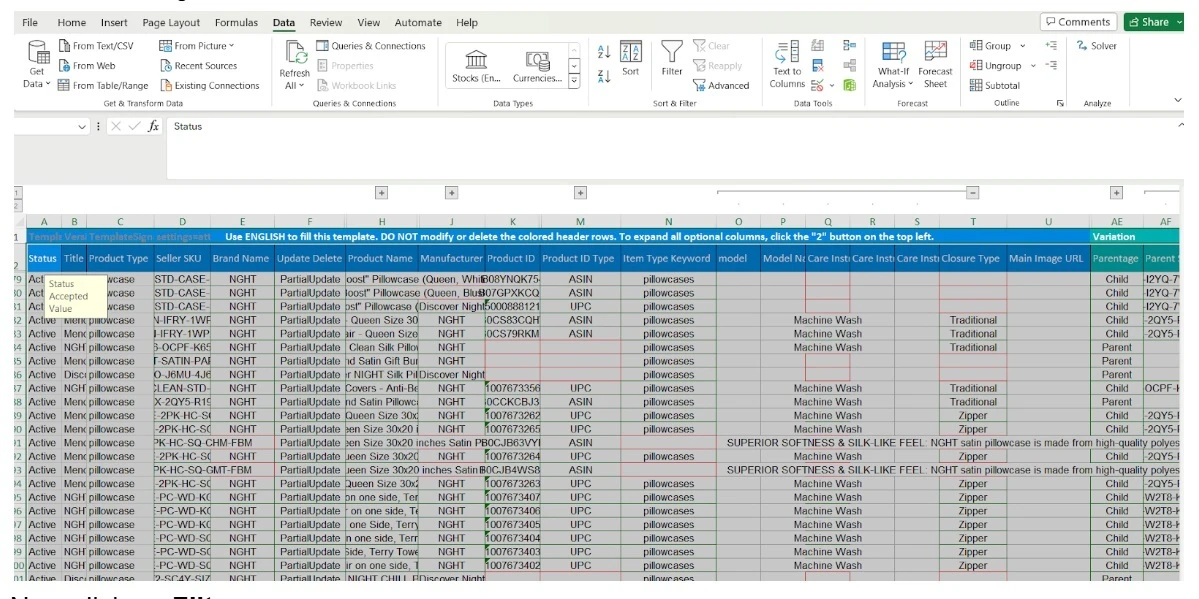The height and width of the screenshot is (599, 1199).
Task: Open the Page Layout tab
Action: (x=171, y=22)
